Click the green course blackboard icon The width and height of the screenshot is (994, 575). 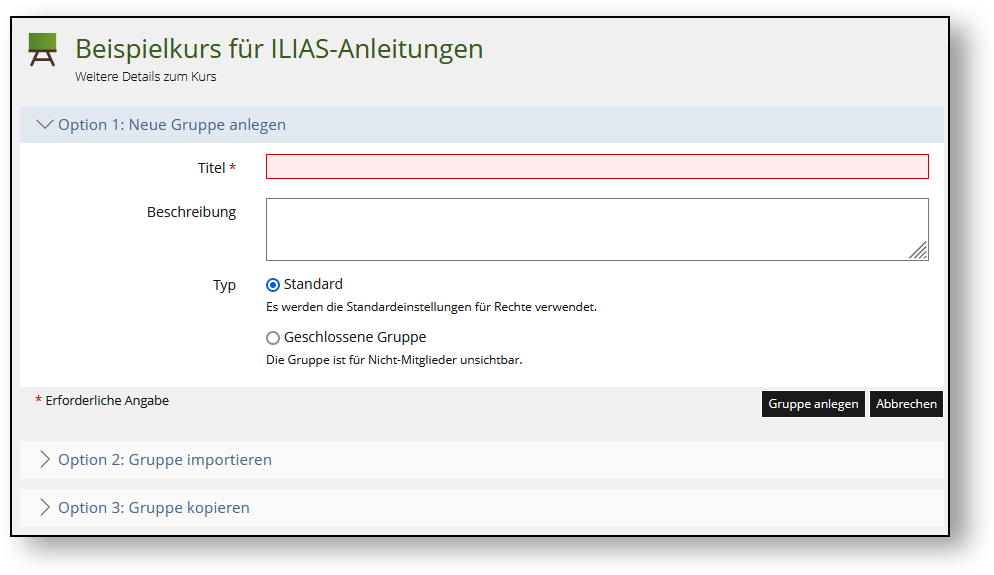(42, 49)
